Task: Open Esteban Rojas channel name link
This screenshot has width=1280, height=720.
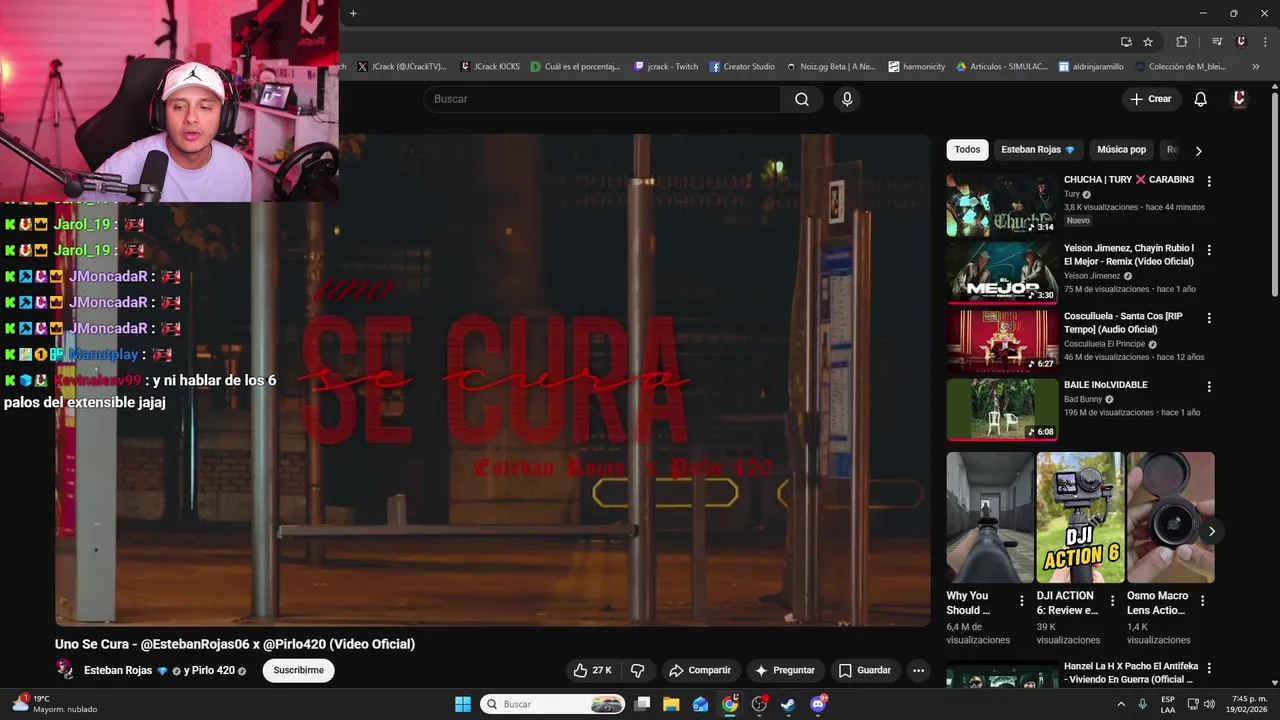Action: pos(118,670)
